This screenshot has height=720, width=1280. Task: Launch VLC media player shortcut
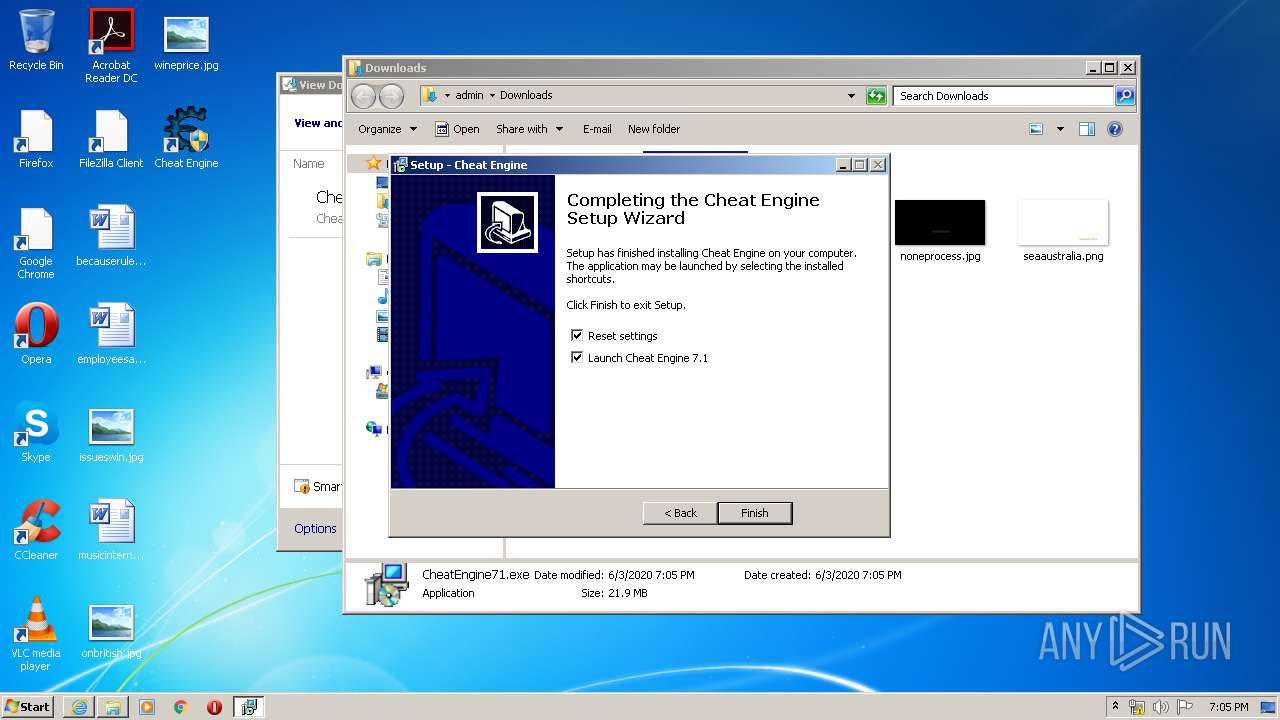tap(36, 635)
